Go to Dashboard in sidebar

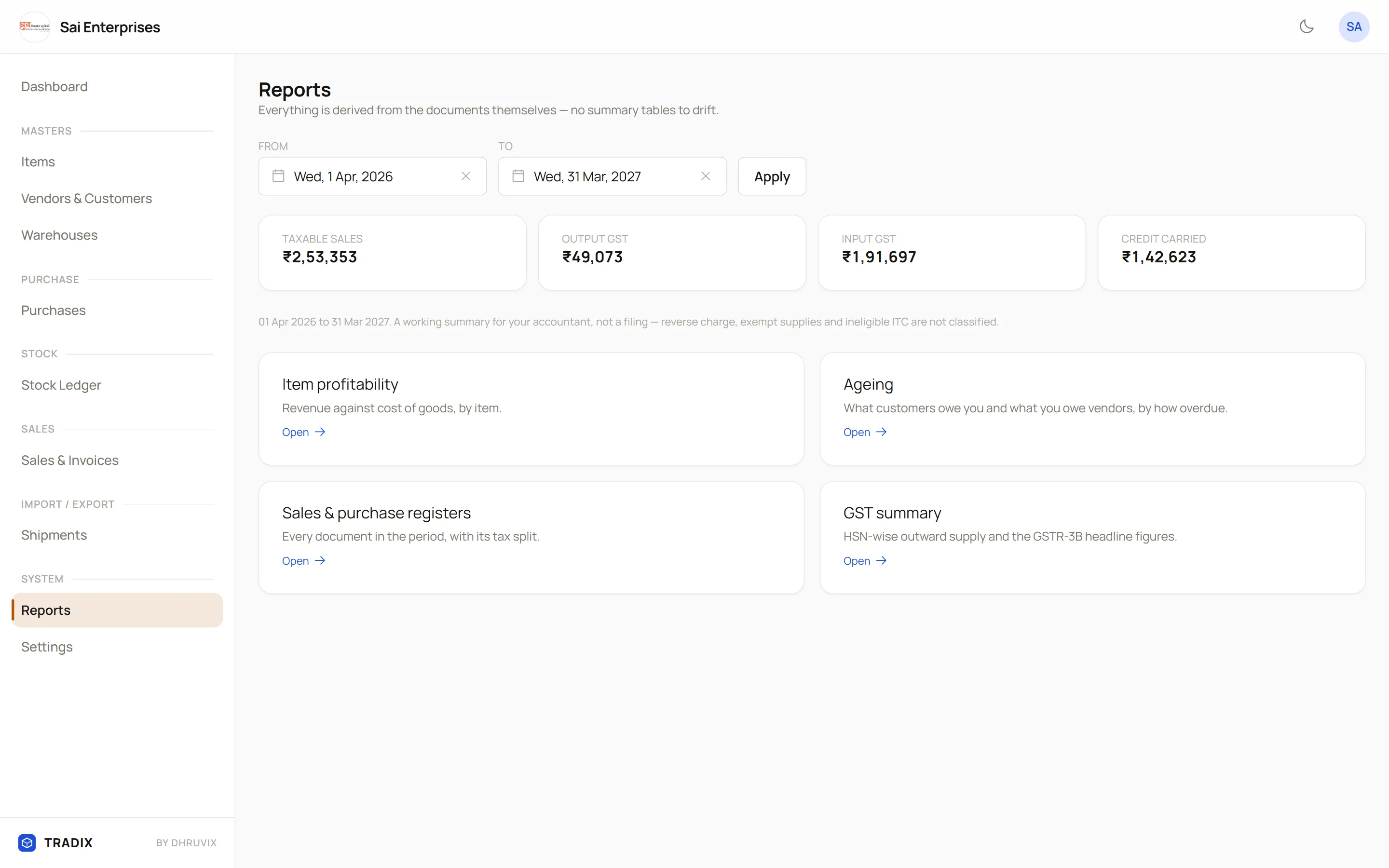(x=54, y=87)
